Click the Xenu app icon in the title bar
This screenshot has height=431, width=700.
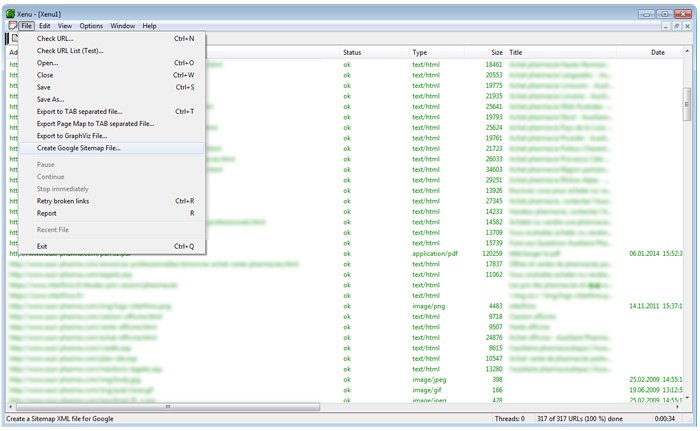10,14
